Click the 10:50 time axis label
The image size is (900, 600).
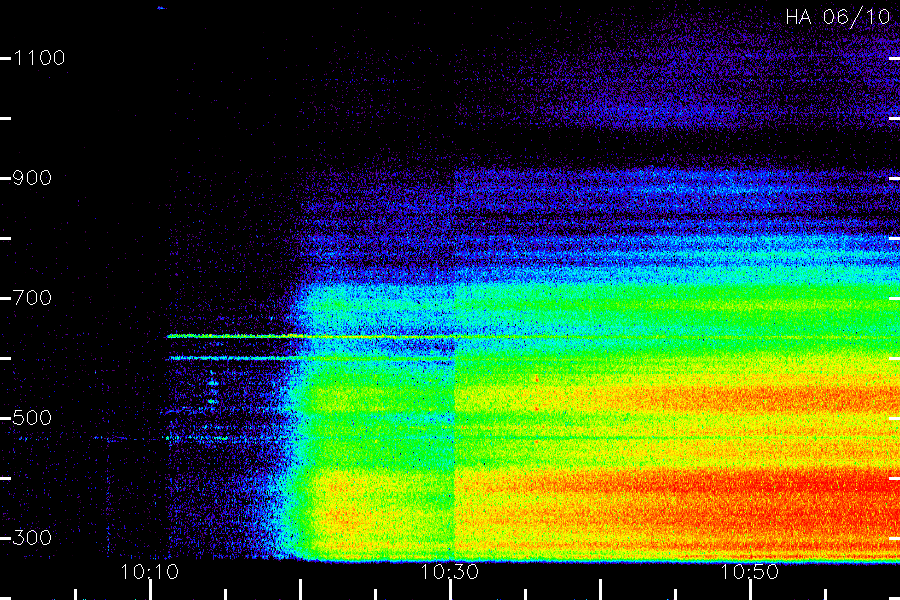pos(750,572)
